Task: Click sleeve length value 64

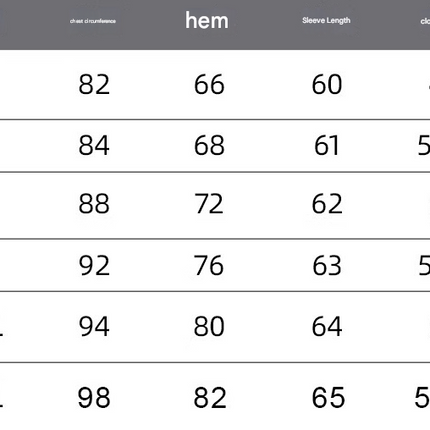Action: point(327,326)
